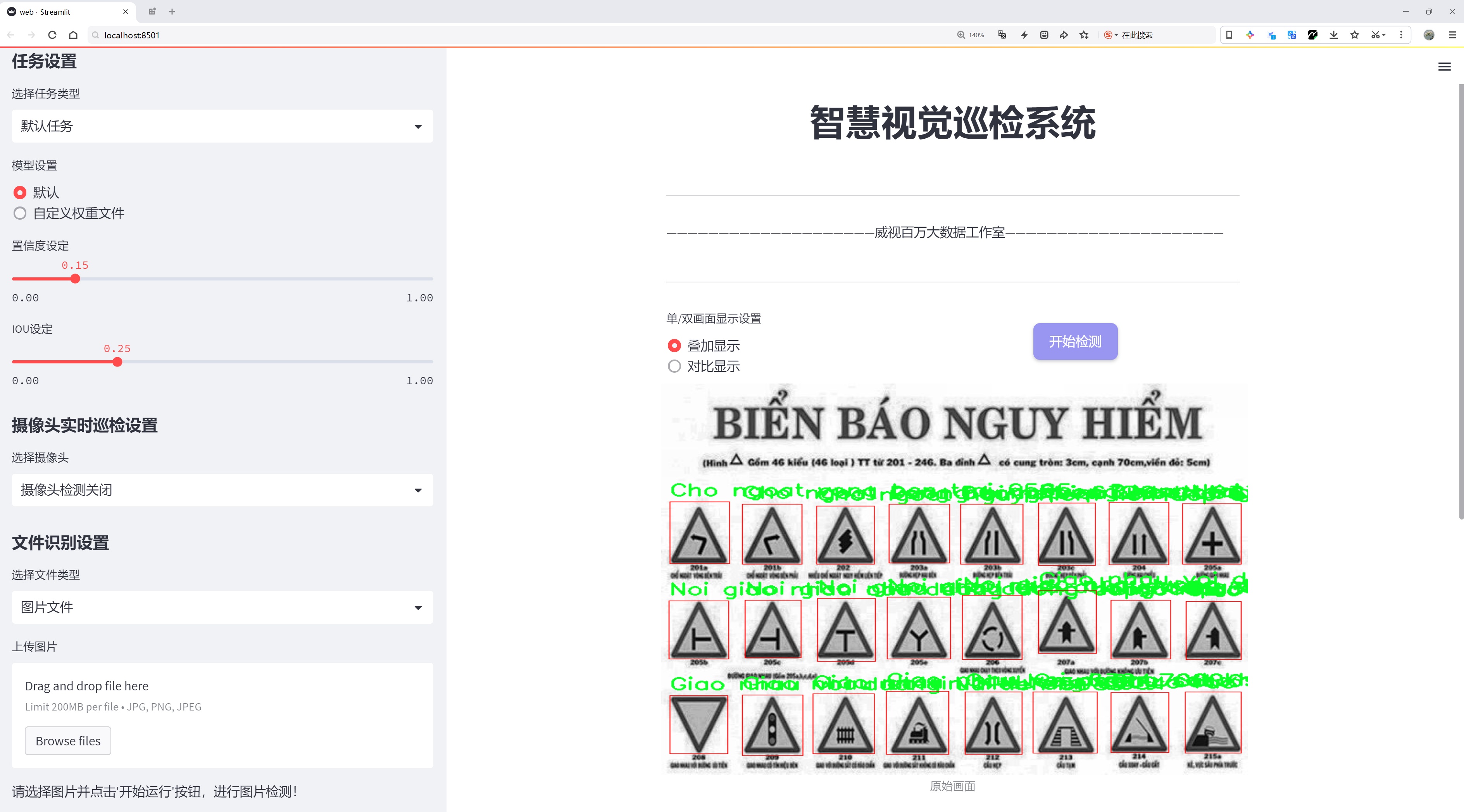This screenshot has width=1464, height=812.
Task: Open the 默认任务 task type dropdown
Action: point(222,126)
